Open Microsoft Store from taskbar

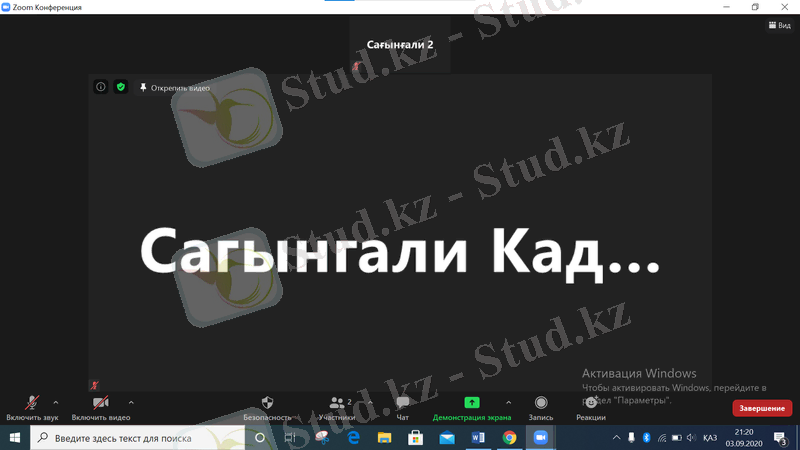(415, 438)
